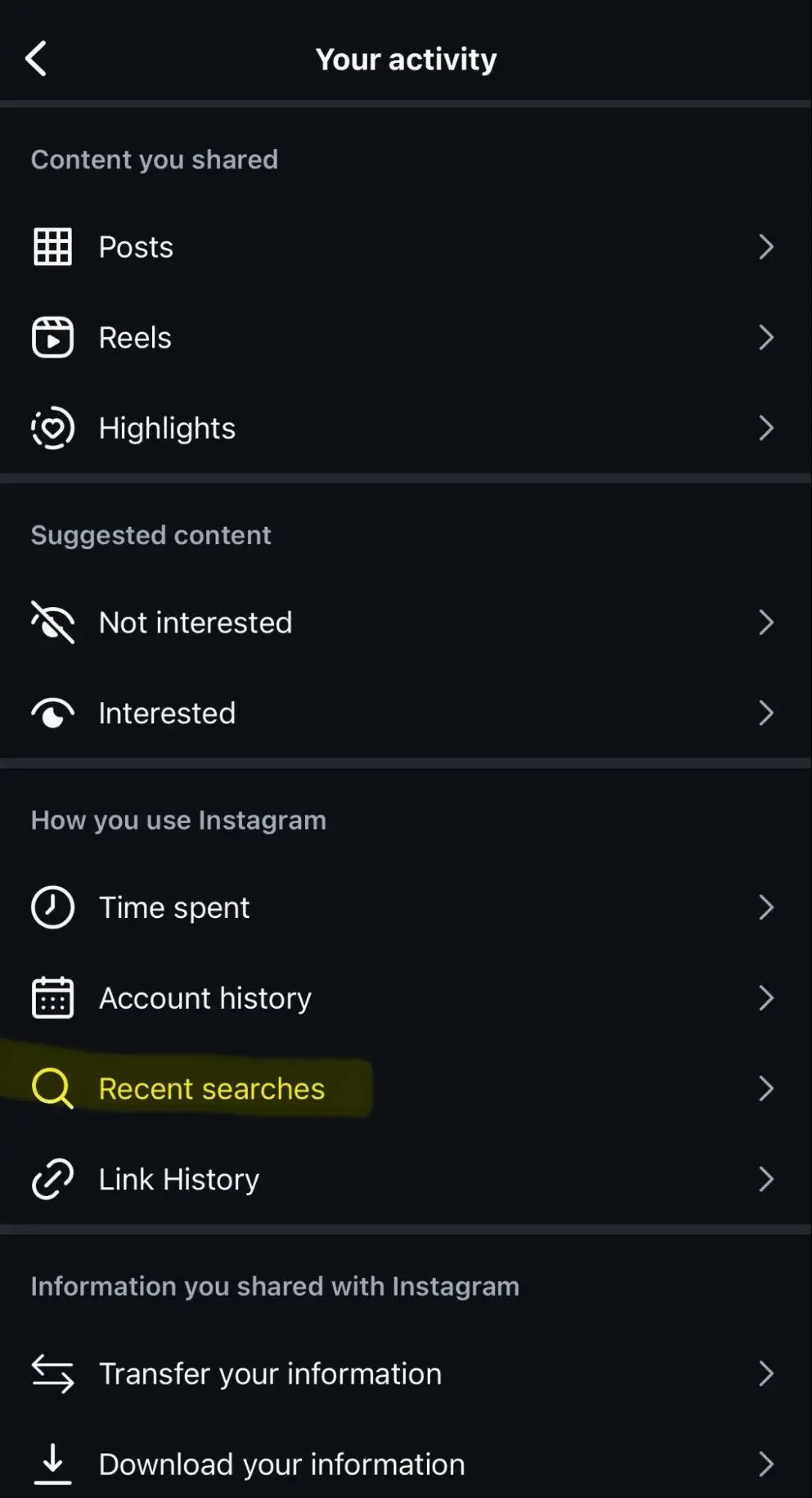Expand the Link History row chevron

tap(766, 1179)
